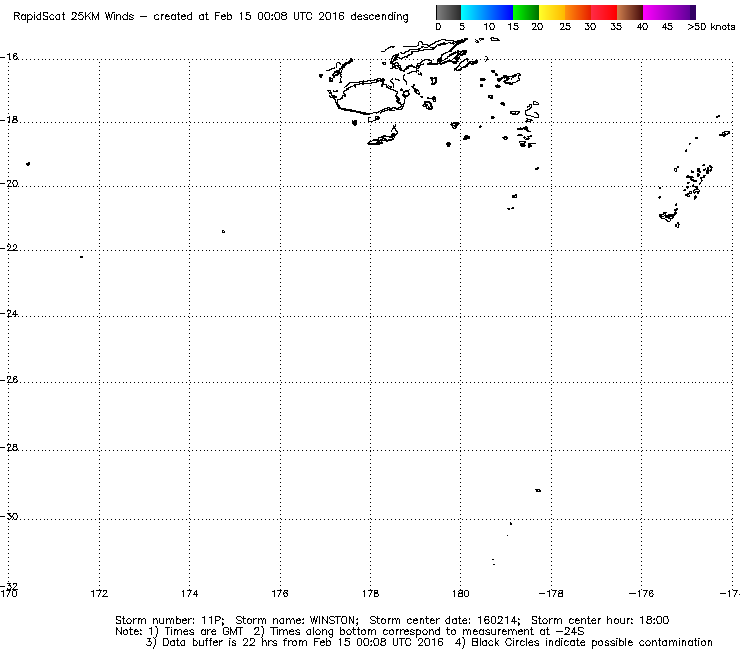Select the brown 35-40 knots color segment
Viewport: 740px width, 650px height.
pyautogui.click(x=630, y=12)
